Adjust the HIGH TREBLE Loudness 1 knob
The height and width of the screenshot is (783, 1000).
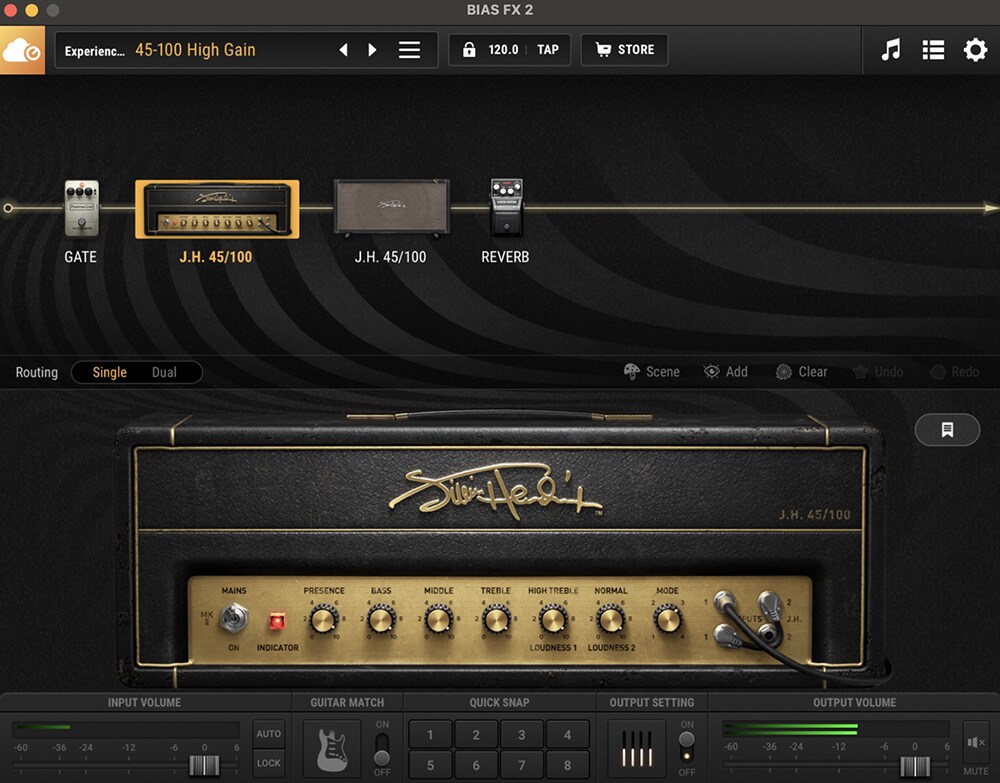click(x=553, y=619)
